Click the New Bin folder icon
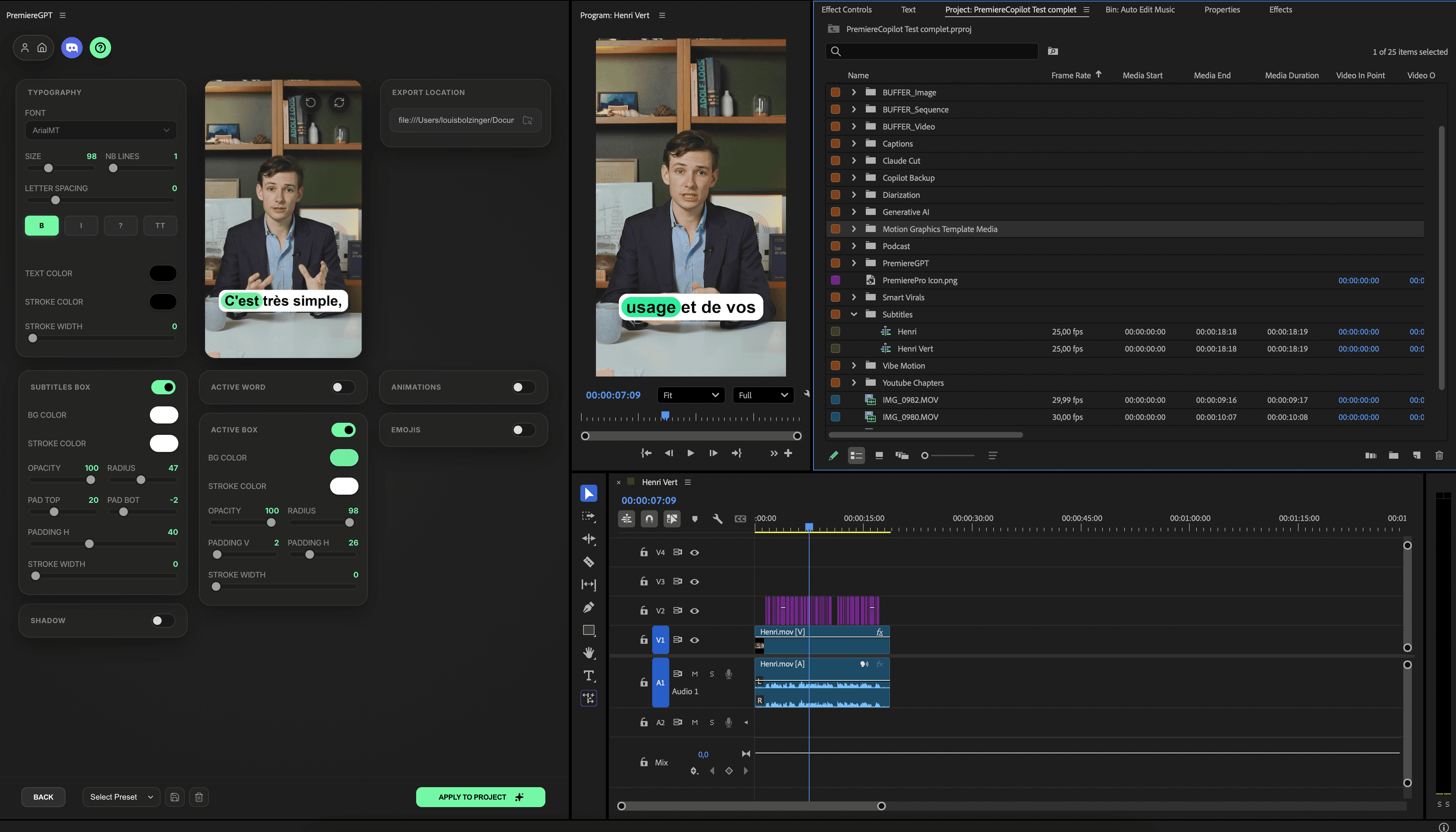Screen dimensions: 1456x832 coord(1393,456)
